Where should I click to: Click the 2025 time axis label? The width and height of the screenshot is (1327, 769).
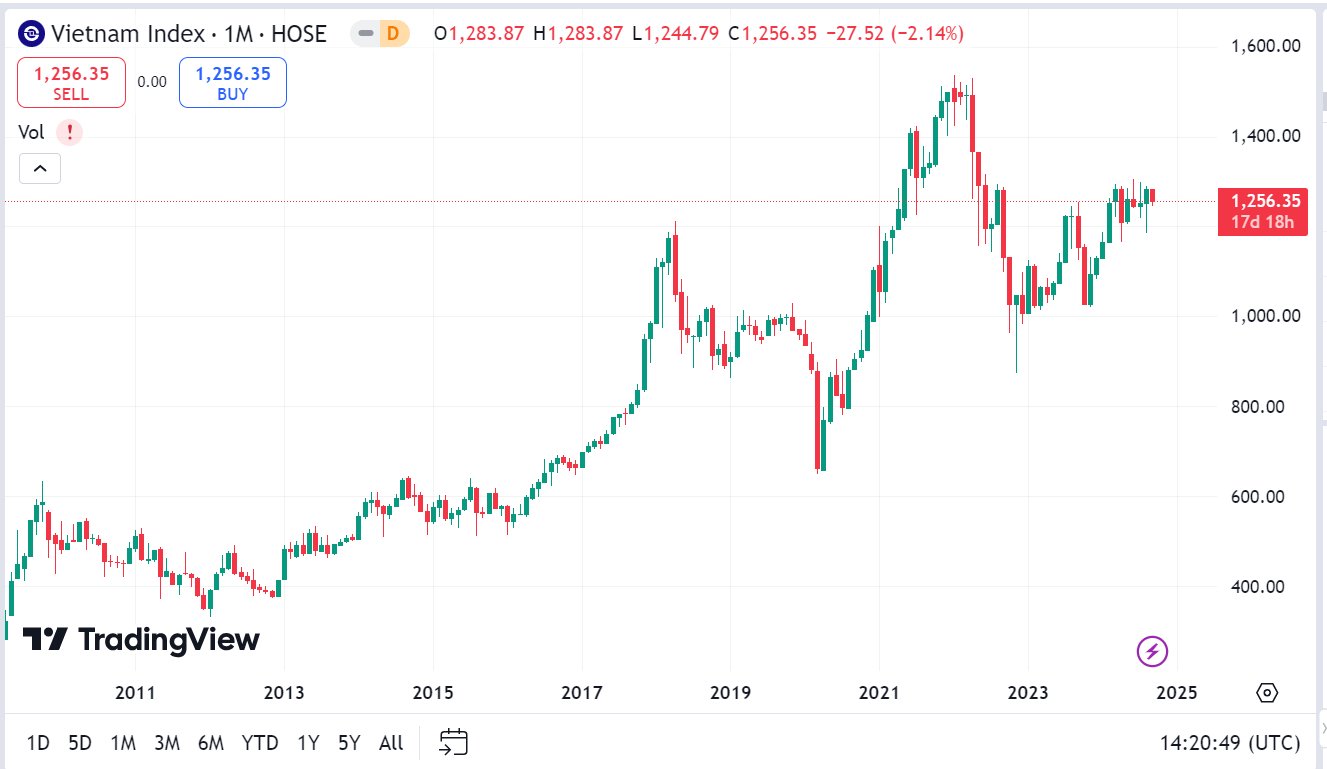pyautogui.click(x=1176, y=693)
